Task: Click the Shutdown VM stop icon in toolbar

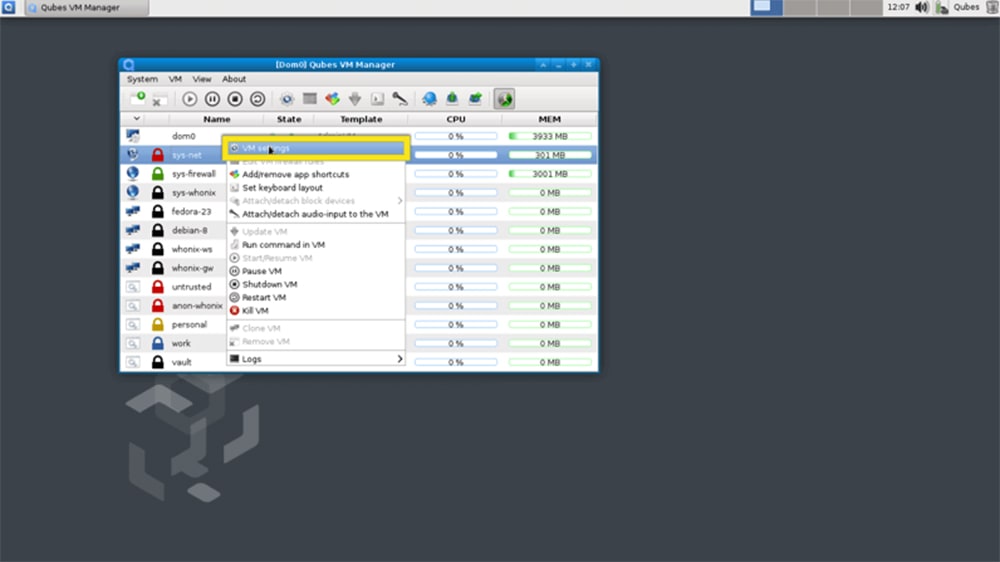Action: pos(235,99)
